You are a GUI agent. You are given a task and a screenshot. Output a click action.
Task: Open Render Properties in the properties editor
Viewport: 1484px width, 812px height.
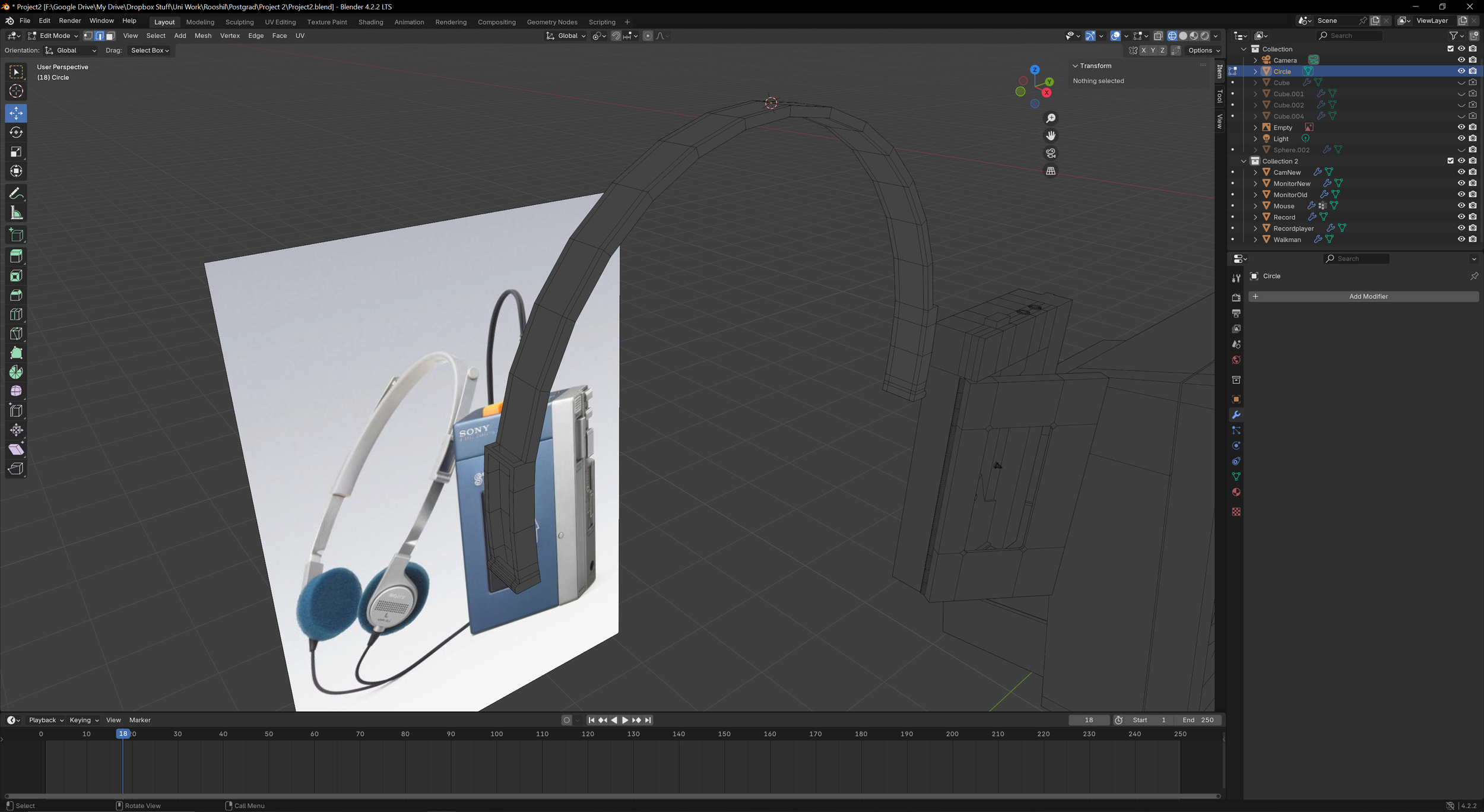(1236, 297)
